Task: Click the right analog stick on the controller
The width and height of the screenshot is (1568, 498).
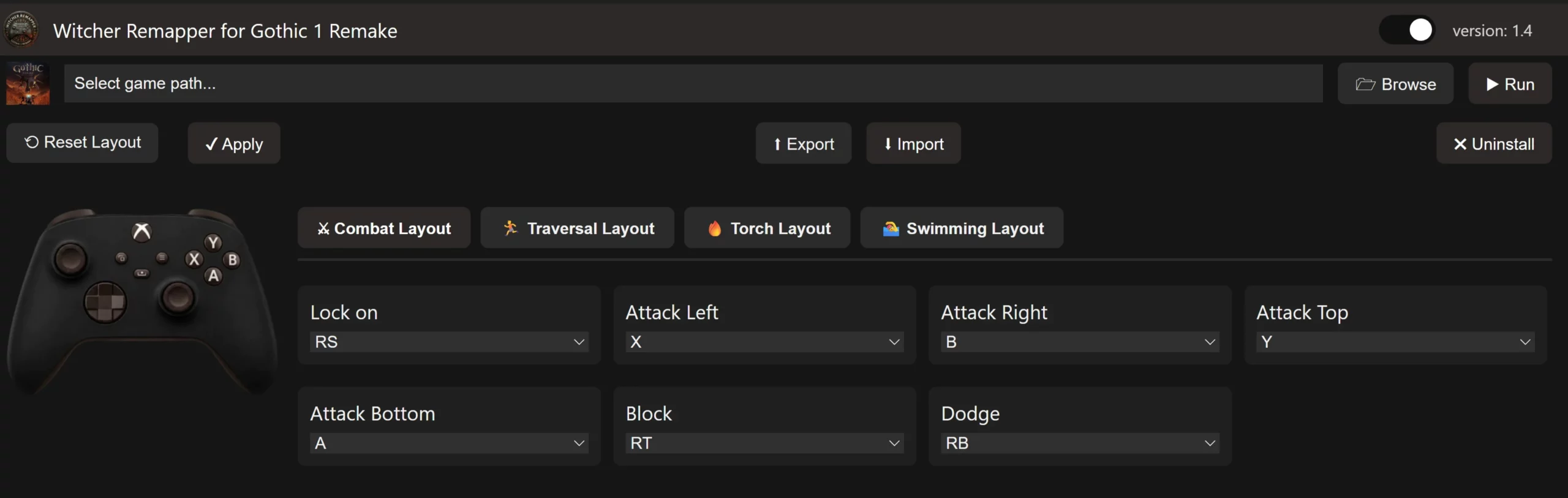Action: pos(178,298)
